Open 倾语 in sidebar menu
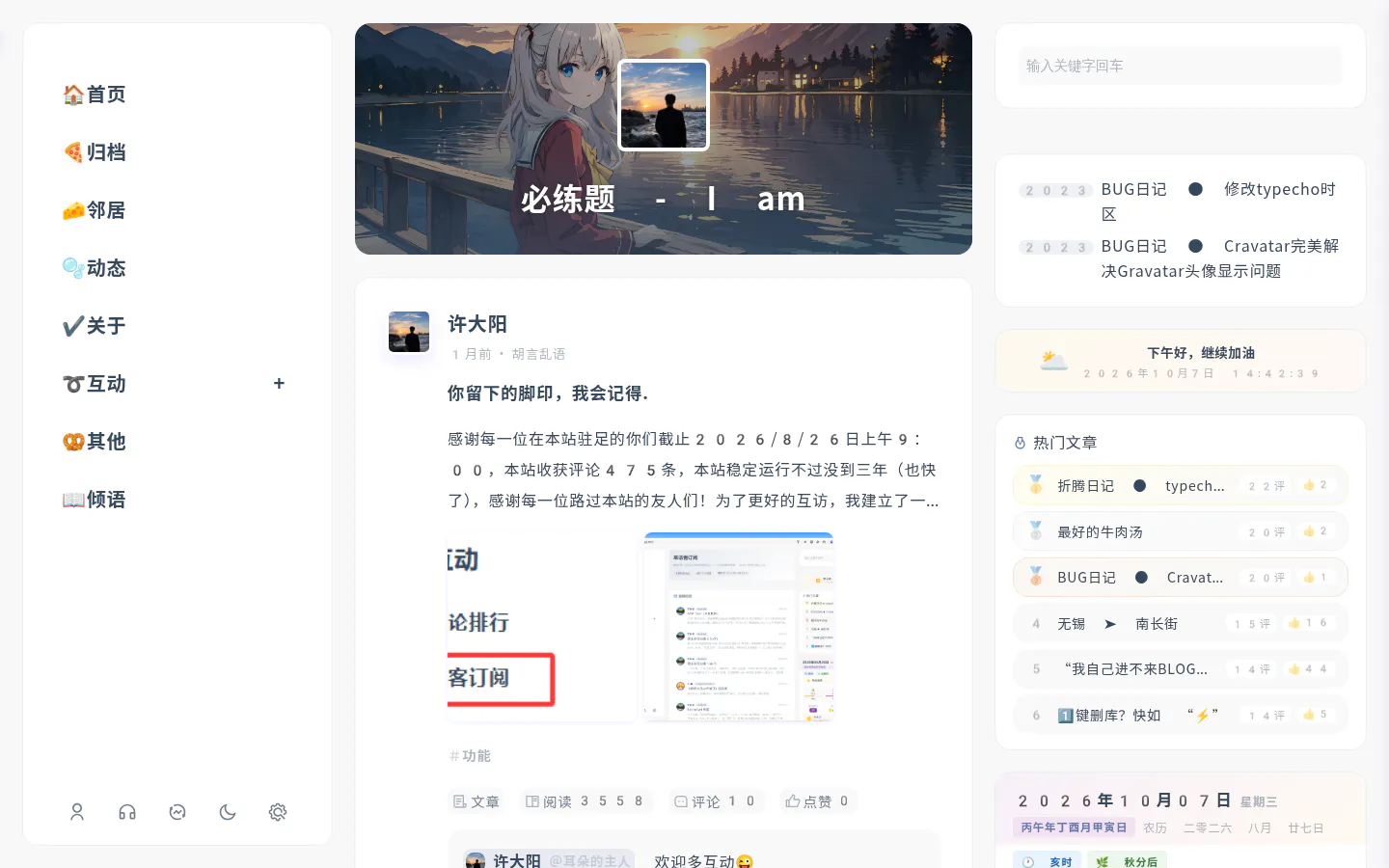1389x868 pixels. point(95,500)
